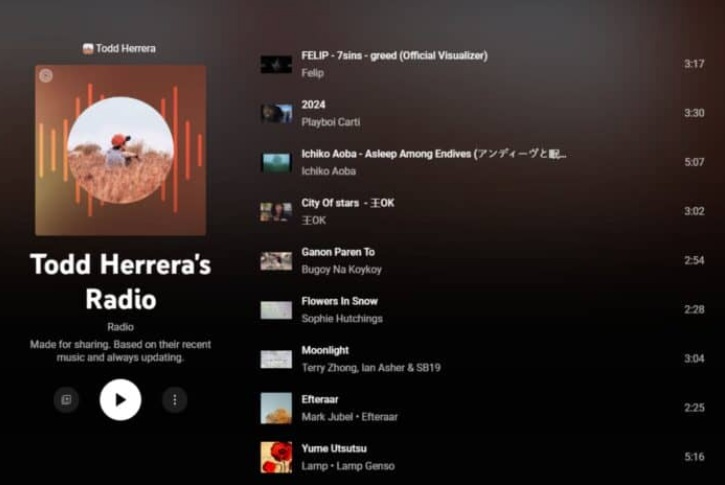
Task: Select the Moonlight song title
Action: [x=325, y=351]
